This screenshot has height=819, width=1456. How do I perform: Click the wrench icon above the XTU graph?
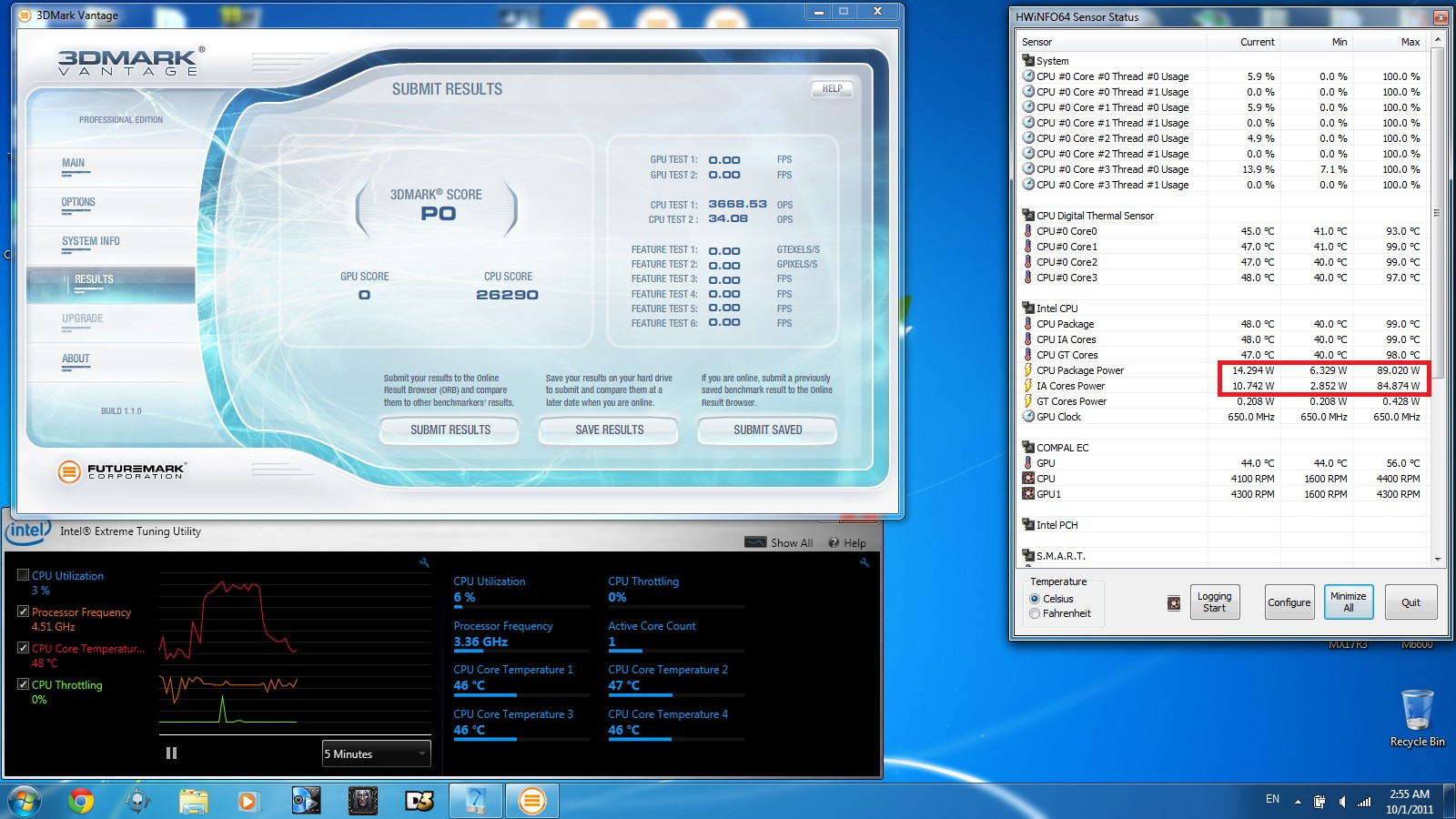[x=424, y=562]
